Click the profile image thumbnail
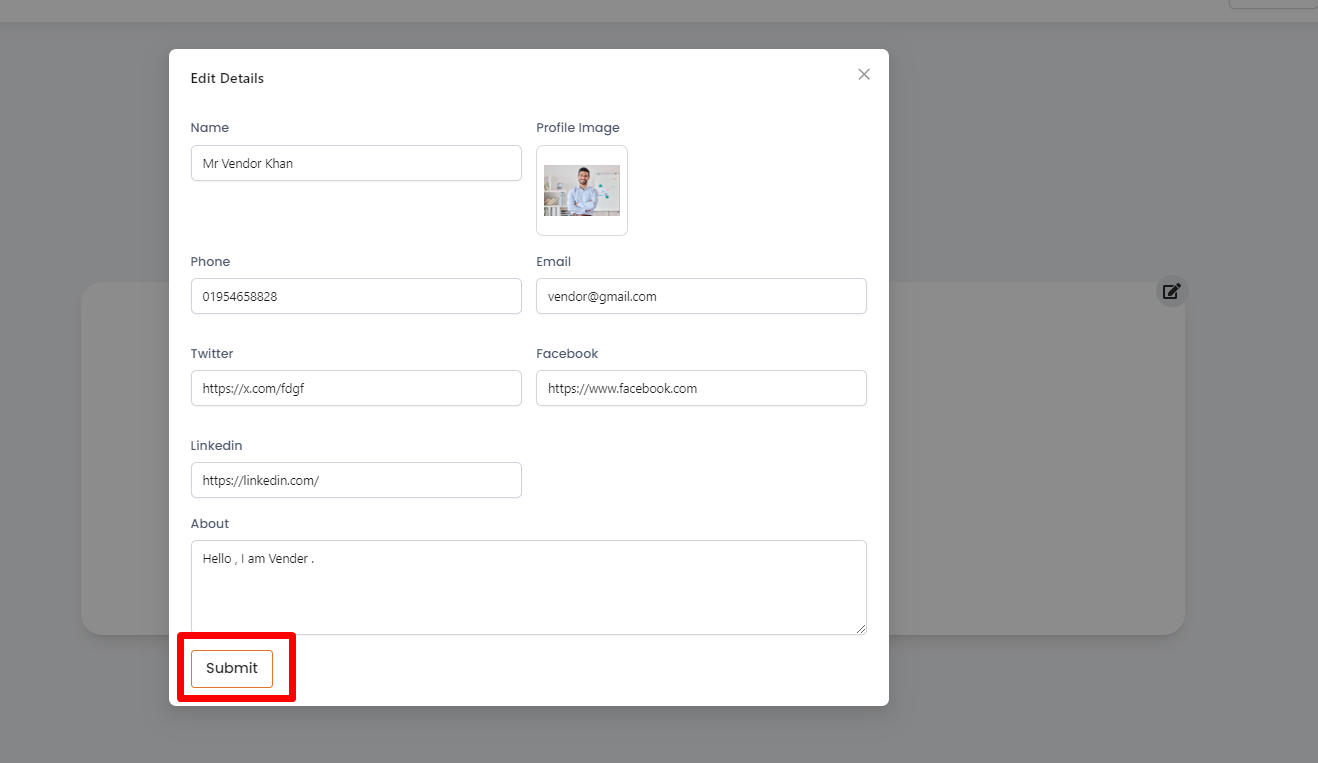Viewport: 1318px width, 763px height. coord(582,191)
